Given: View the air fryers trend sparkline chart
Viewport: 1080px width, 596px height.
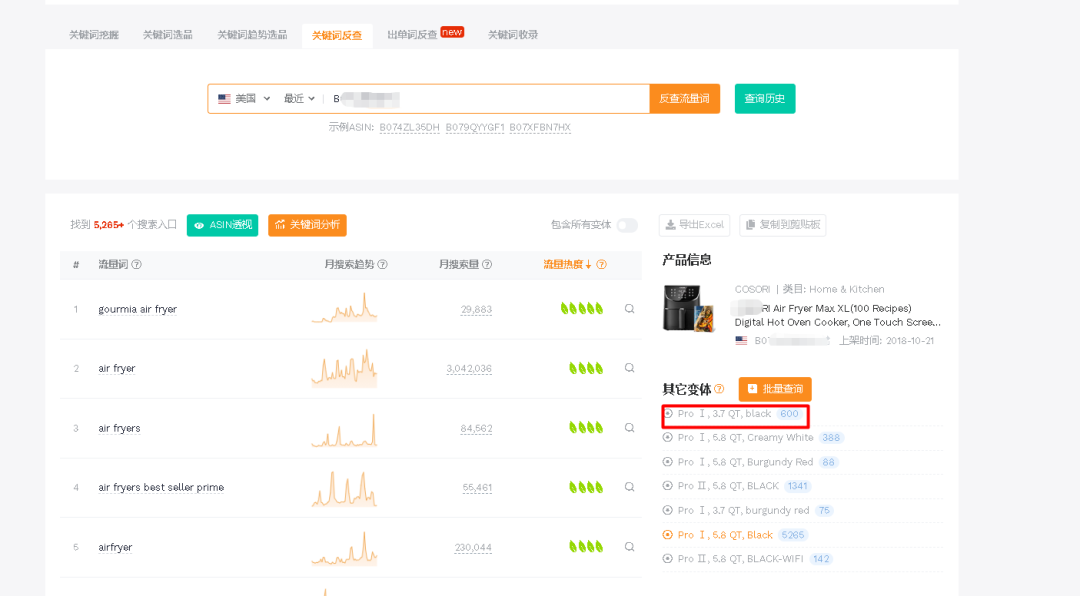Looking at the screenshot, I should click(x=344, y=429).
